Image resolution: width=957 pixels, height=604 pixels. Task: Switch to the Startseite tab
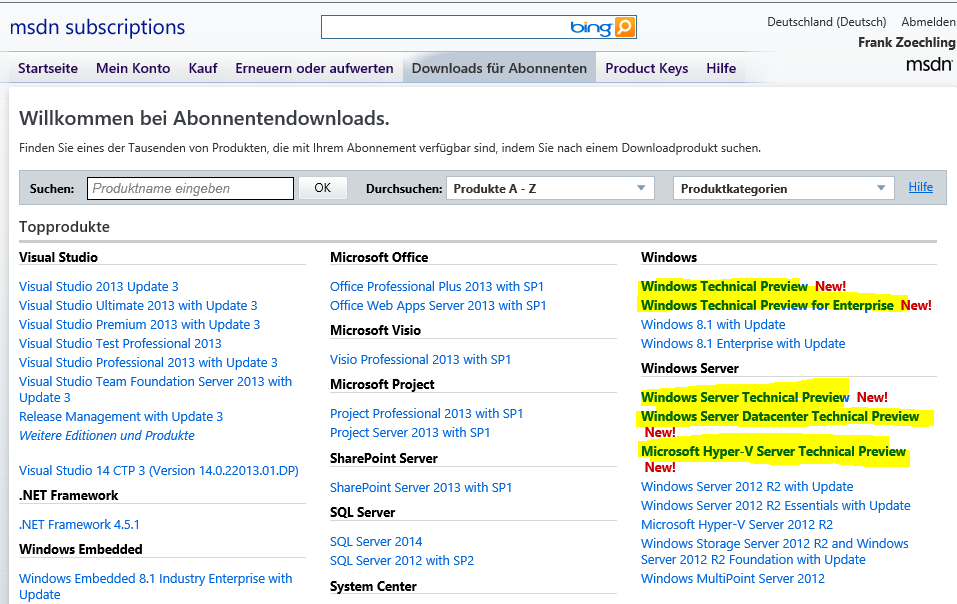point(48,68)
